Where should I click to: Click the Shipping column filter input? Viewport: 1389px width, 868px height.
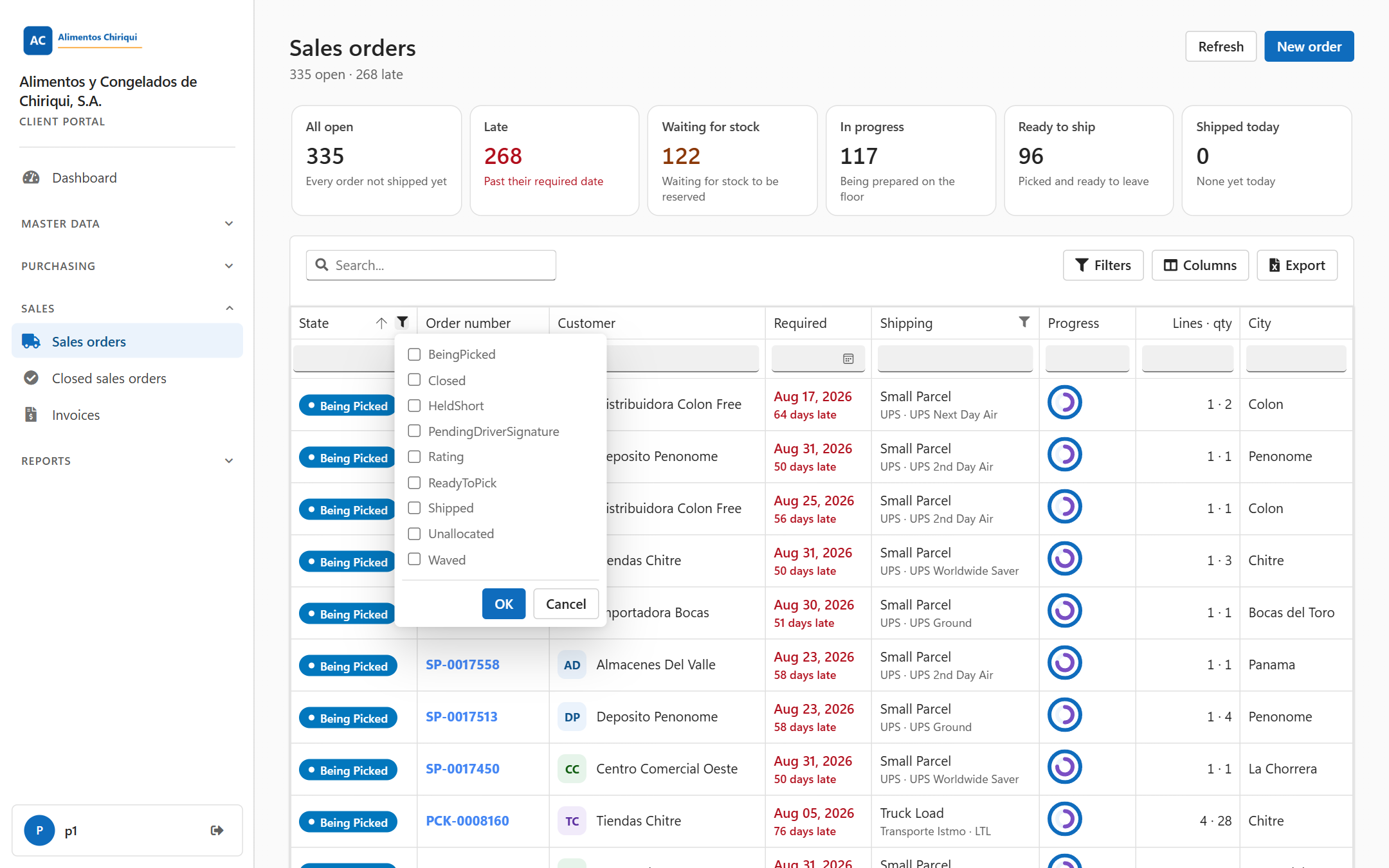[x=955, y=358]
